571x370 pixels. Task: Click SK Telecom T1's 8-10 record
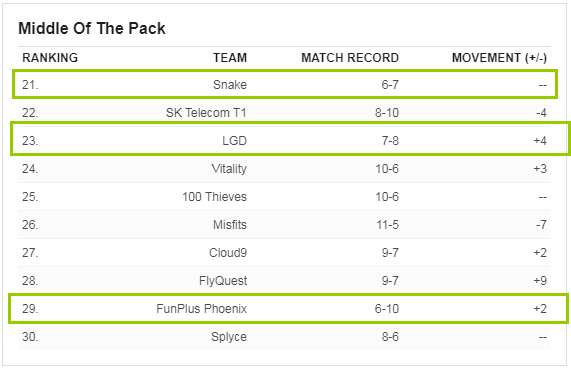387,113
